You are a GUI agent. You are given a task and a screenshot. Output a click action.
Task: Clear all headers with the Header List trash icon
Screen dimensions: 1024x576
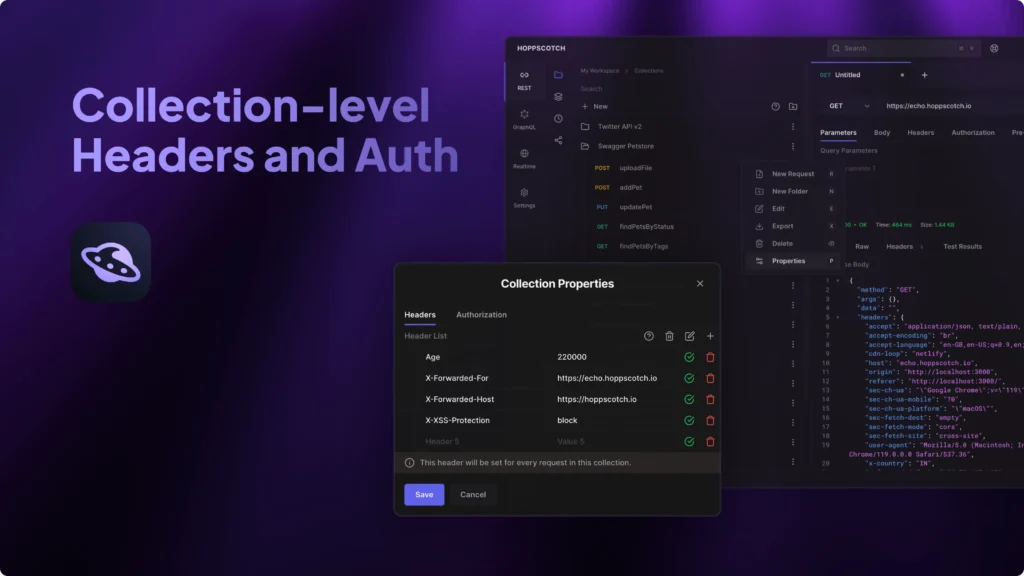pyautogui.click(x=669, y=336)
